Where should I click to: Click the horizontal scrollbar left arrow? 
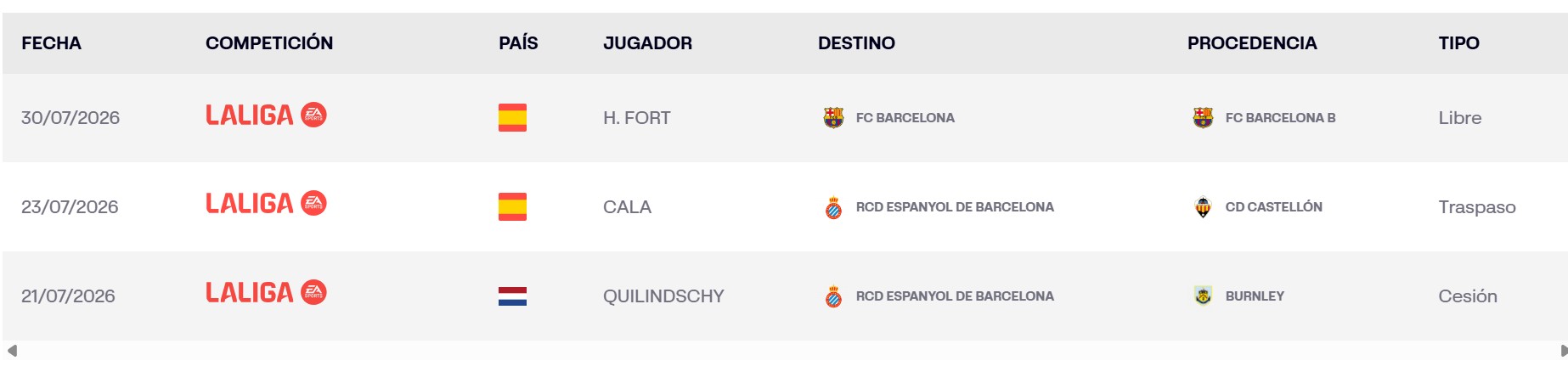coord(12,351)
